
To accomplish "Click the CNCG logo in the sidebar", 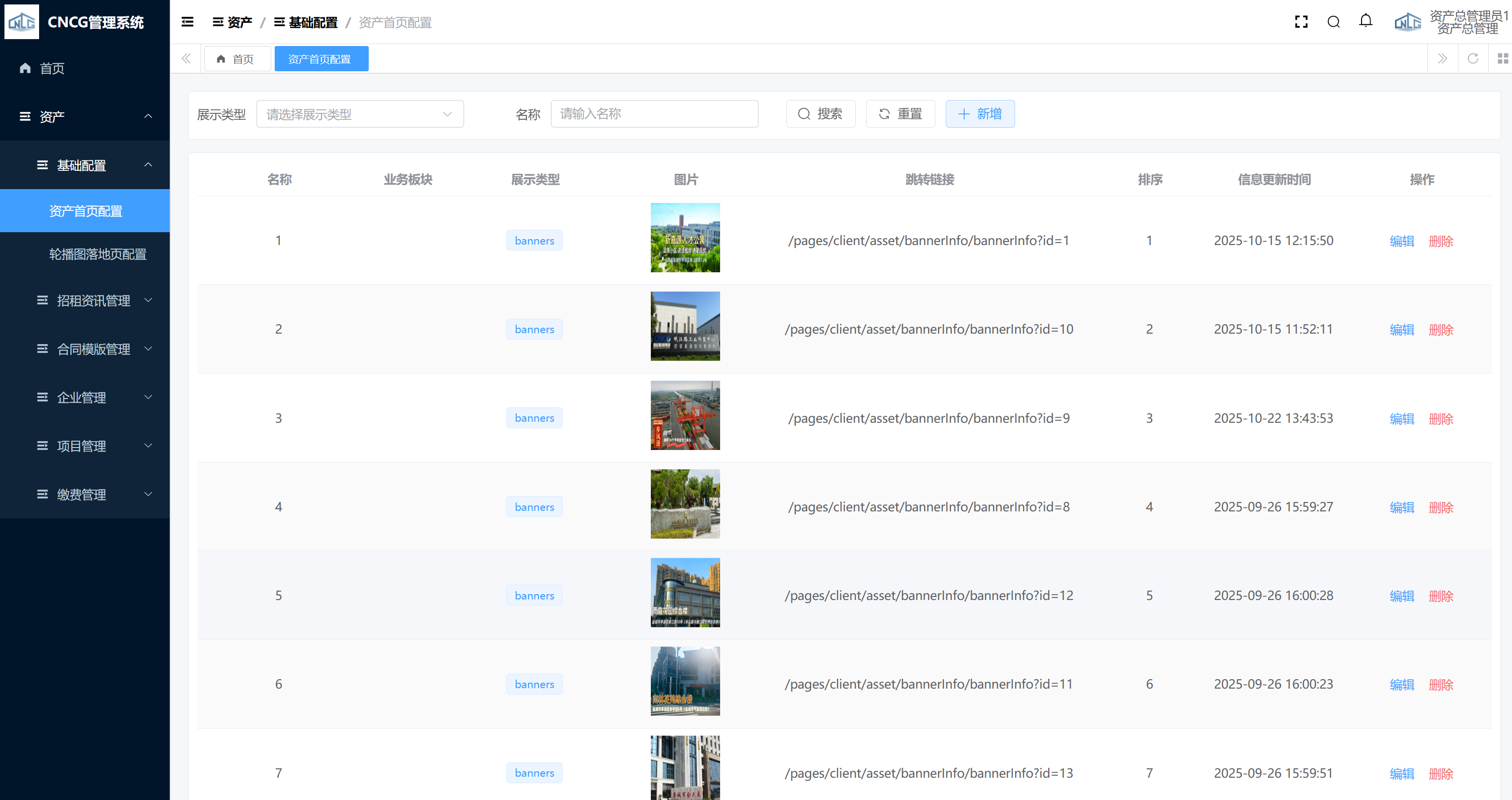I will click(x=22, y=22).
